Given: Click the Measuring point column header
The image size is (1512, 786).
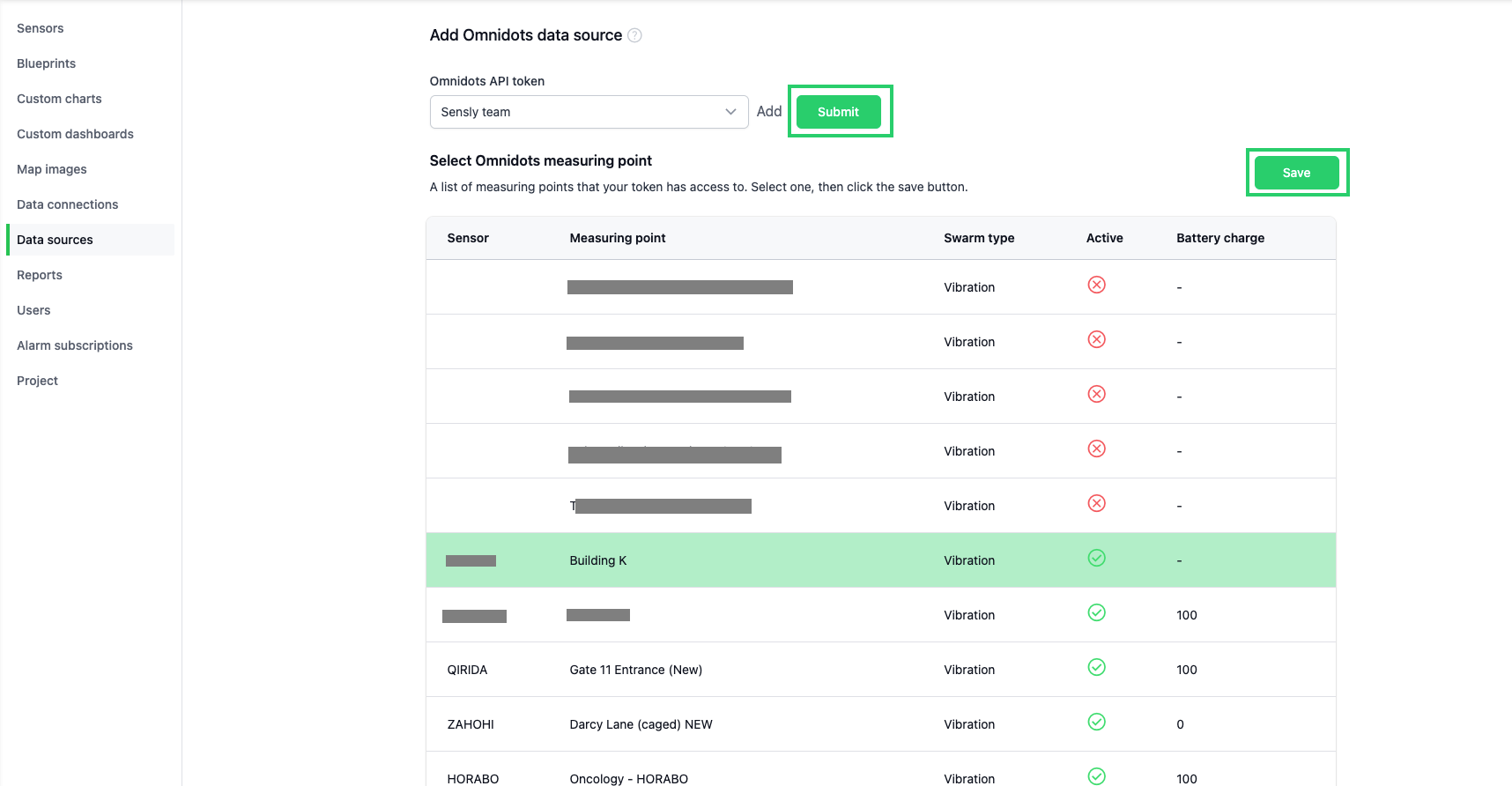Looking at the screenshot, I should click(x=618, y=238).
